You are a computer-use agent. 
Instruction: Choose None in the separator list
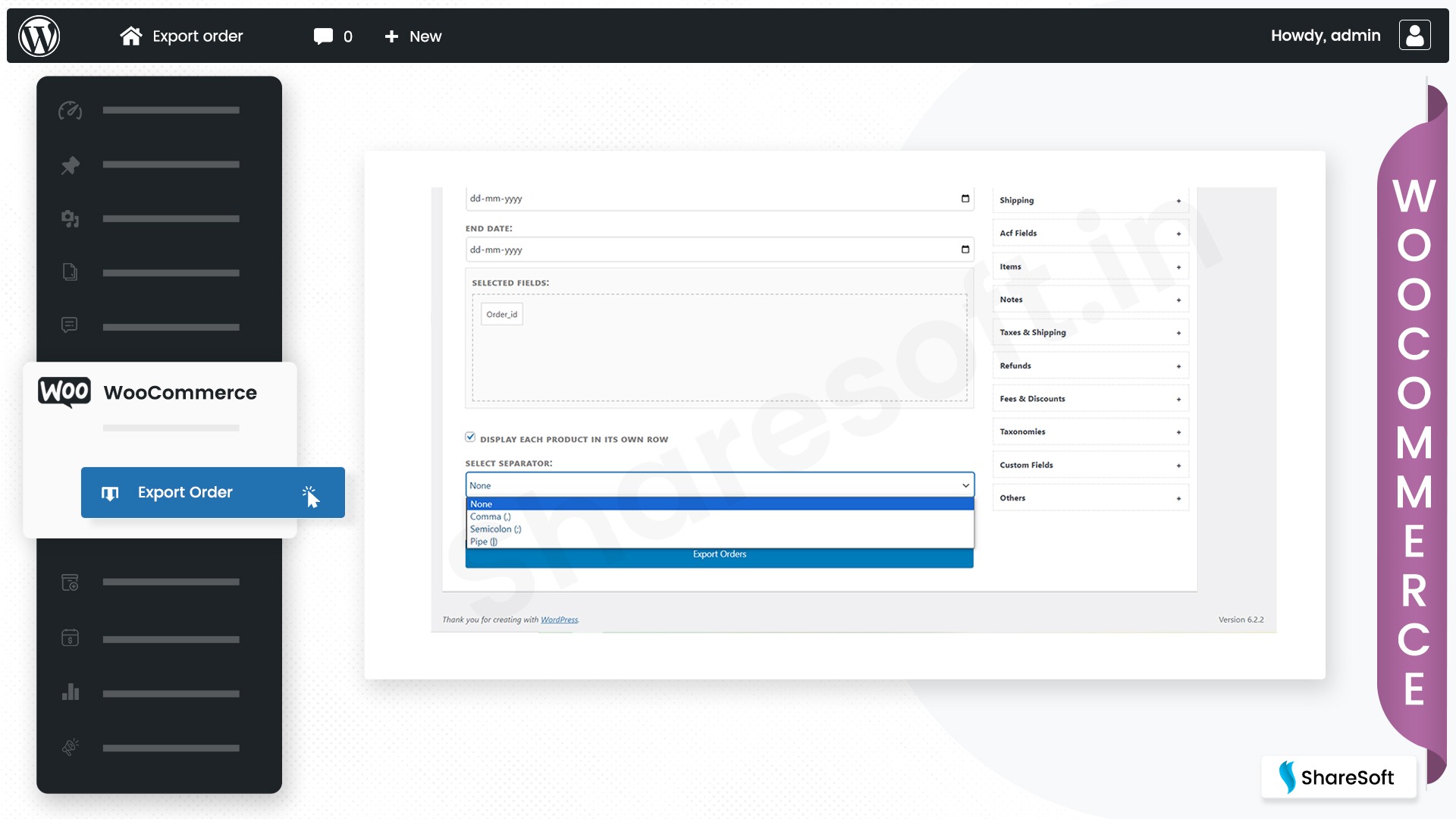coord(720,504)
